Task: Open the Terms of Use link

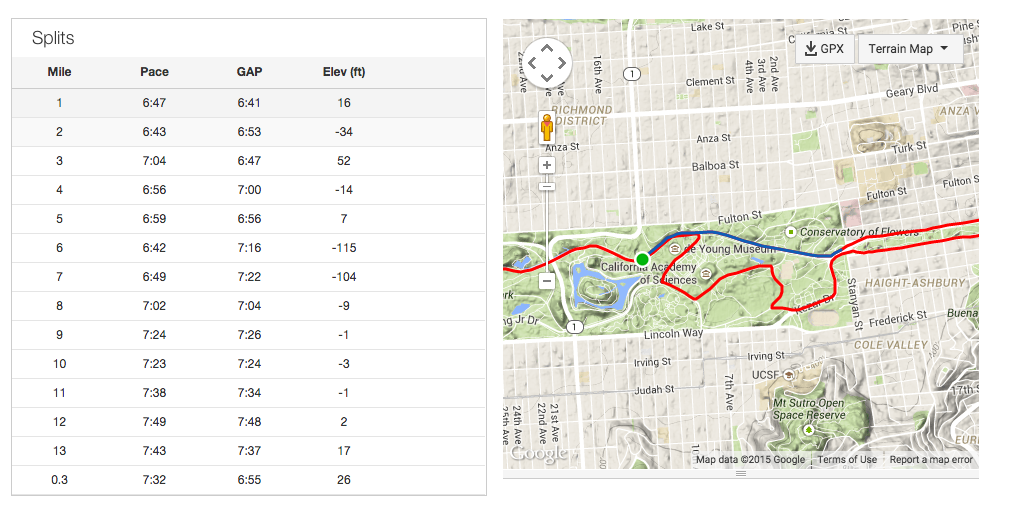Action: pos(847,460)
